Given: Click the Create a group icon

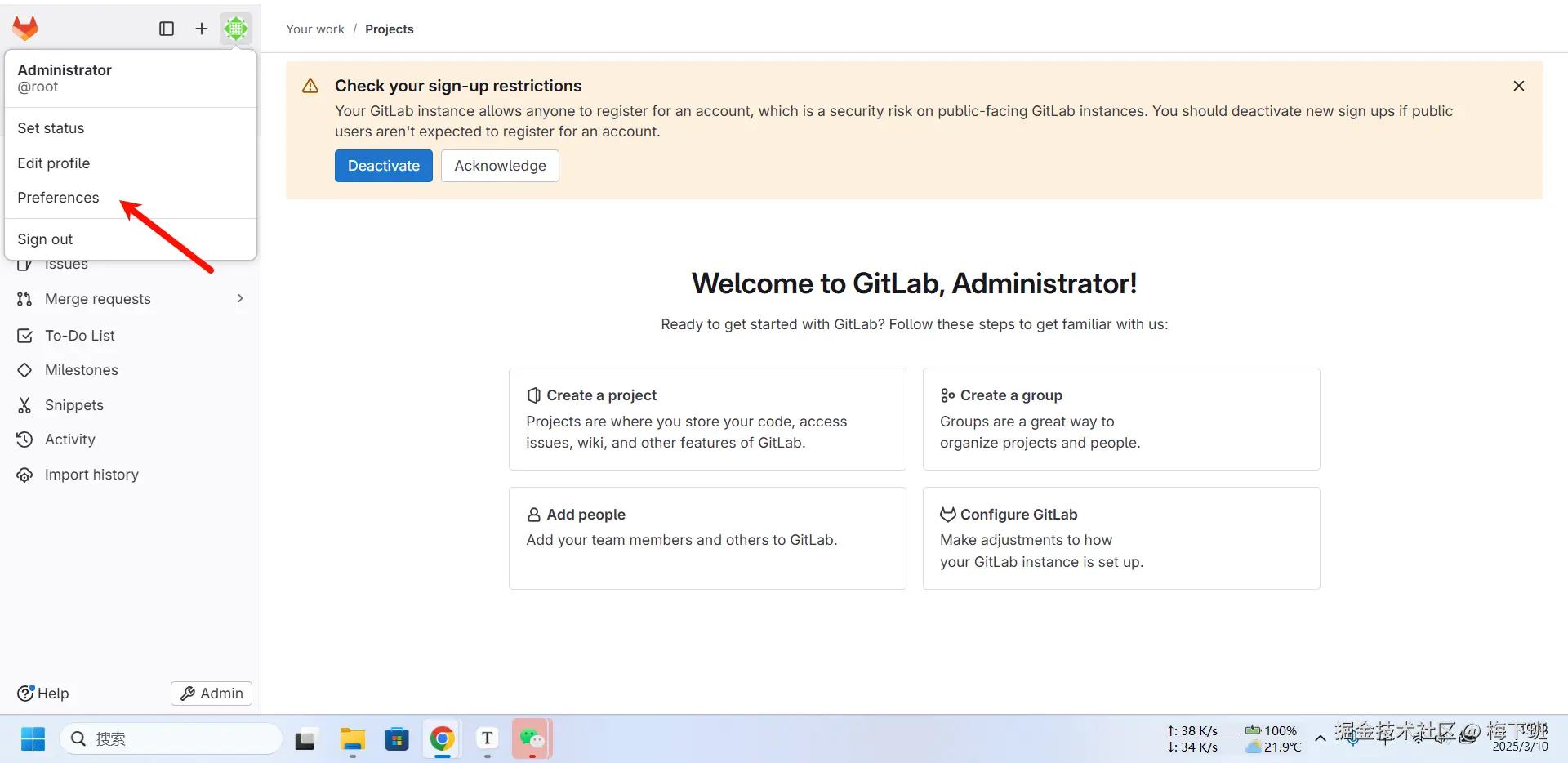Looking at the screenshot, I should [947, 395].
